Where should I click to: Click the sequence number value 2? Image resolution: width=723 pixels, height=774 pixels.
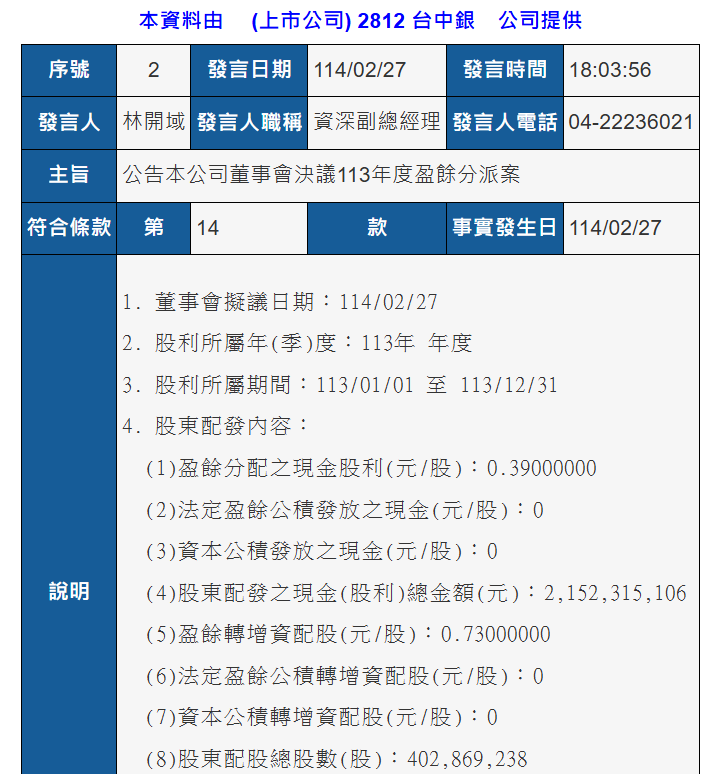pos(153,70)
